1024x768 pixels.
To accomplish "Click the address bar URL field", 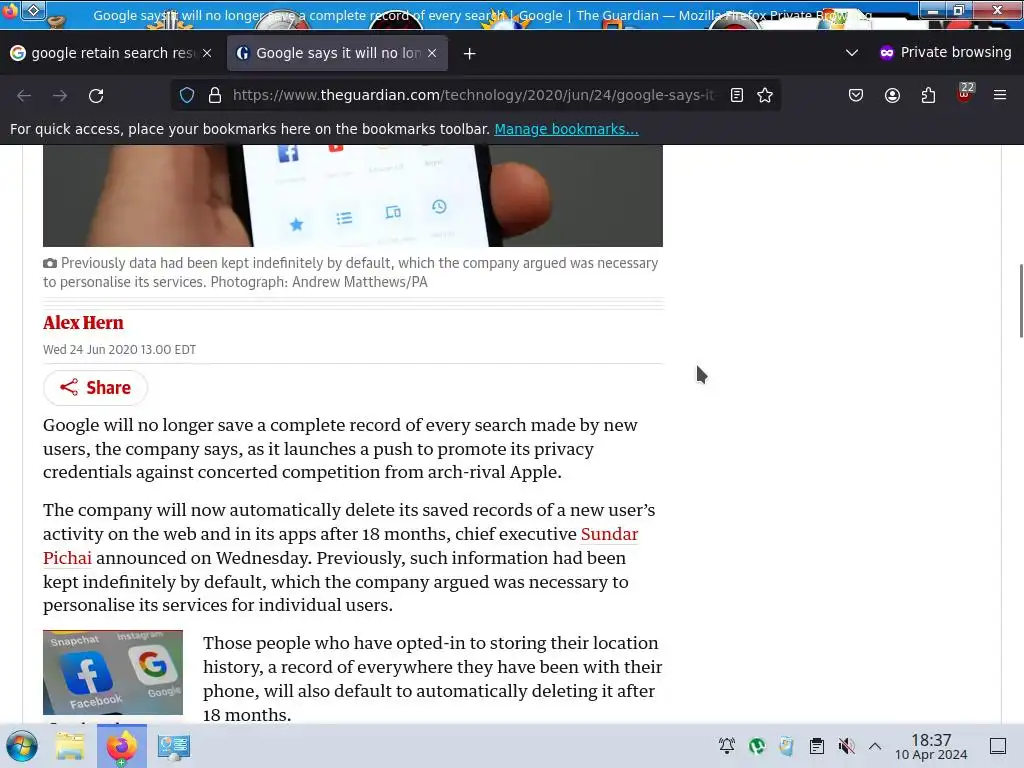I will point(473,95).
